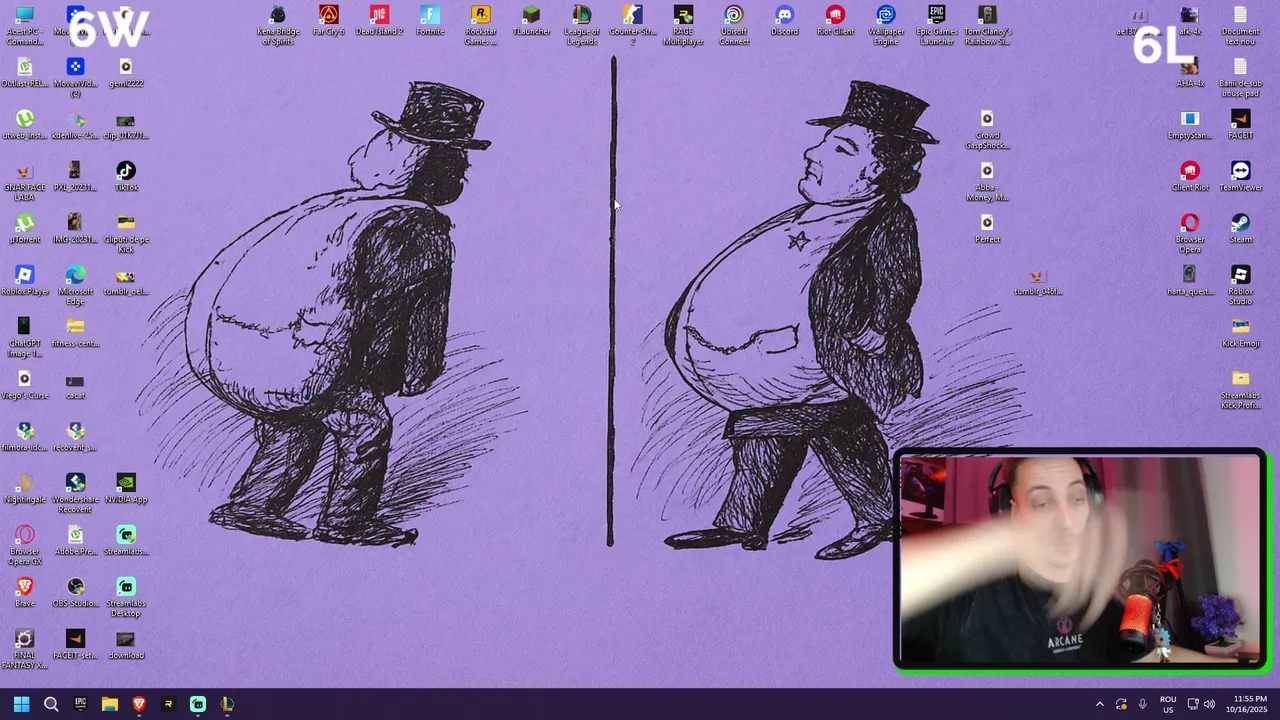Select the Abba - Money audio file
Viewport: 1280px width, 720px height.
pos(987,181)
